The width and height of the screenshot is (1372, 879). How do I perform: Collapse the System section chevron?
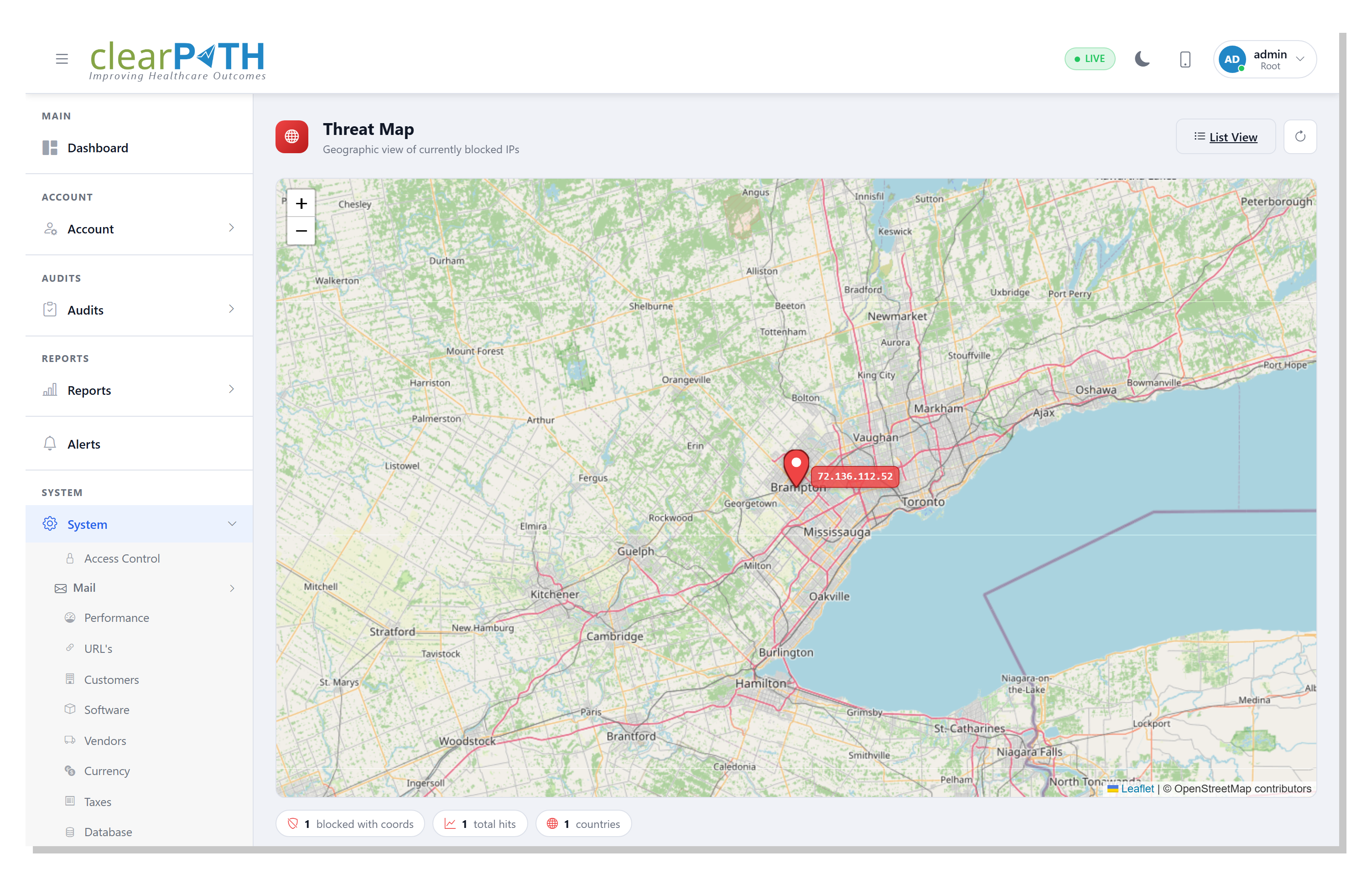click(232, 524)
